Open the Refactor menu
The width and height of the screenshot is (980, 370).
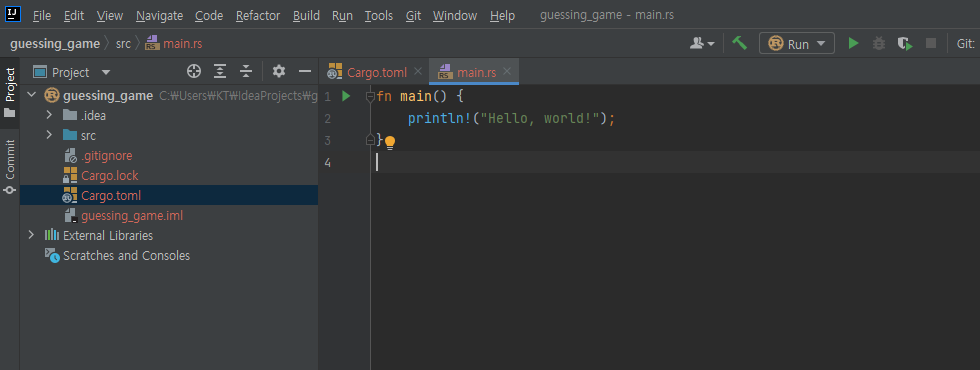pyautogui.click(x=258, y=16)
